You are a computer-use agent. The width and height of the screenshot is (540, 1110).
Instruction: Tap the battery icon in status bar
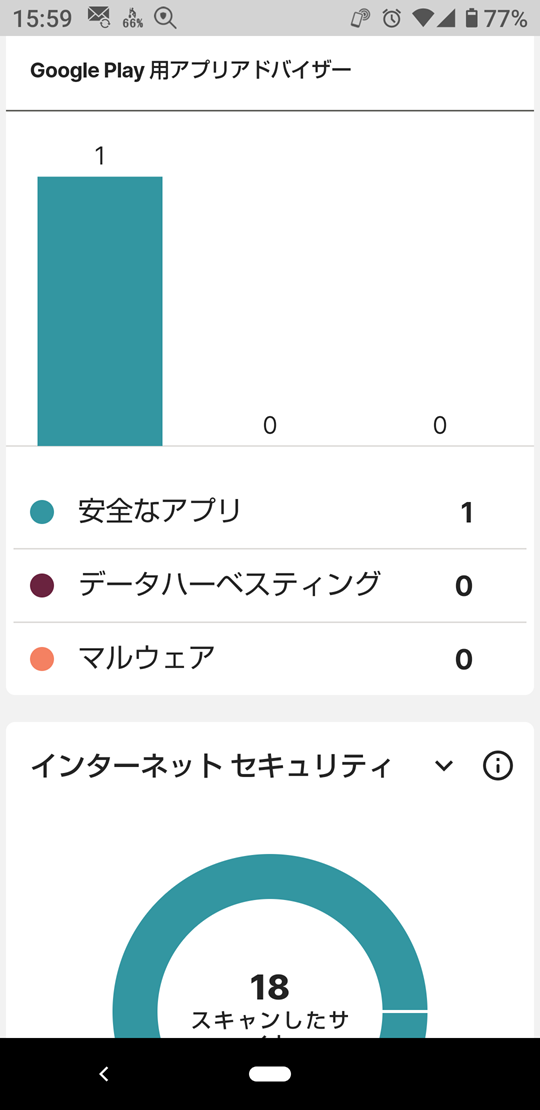pos(471,18)
